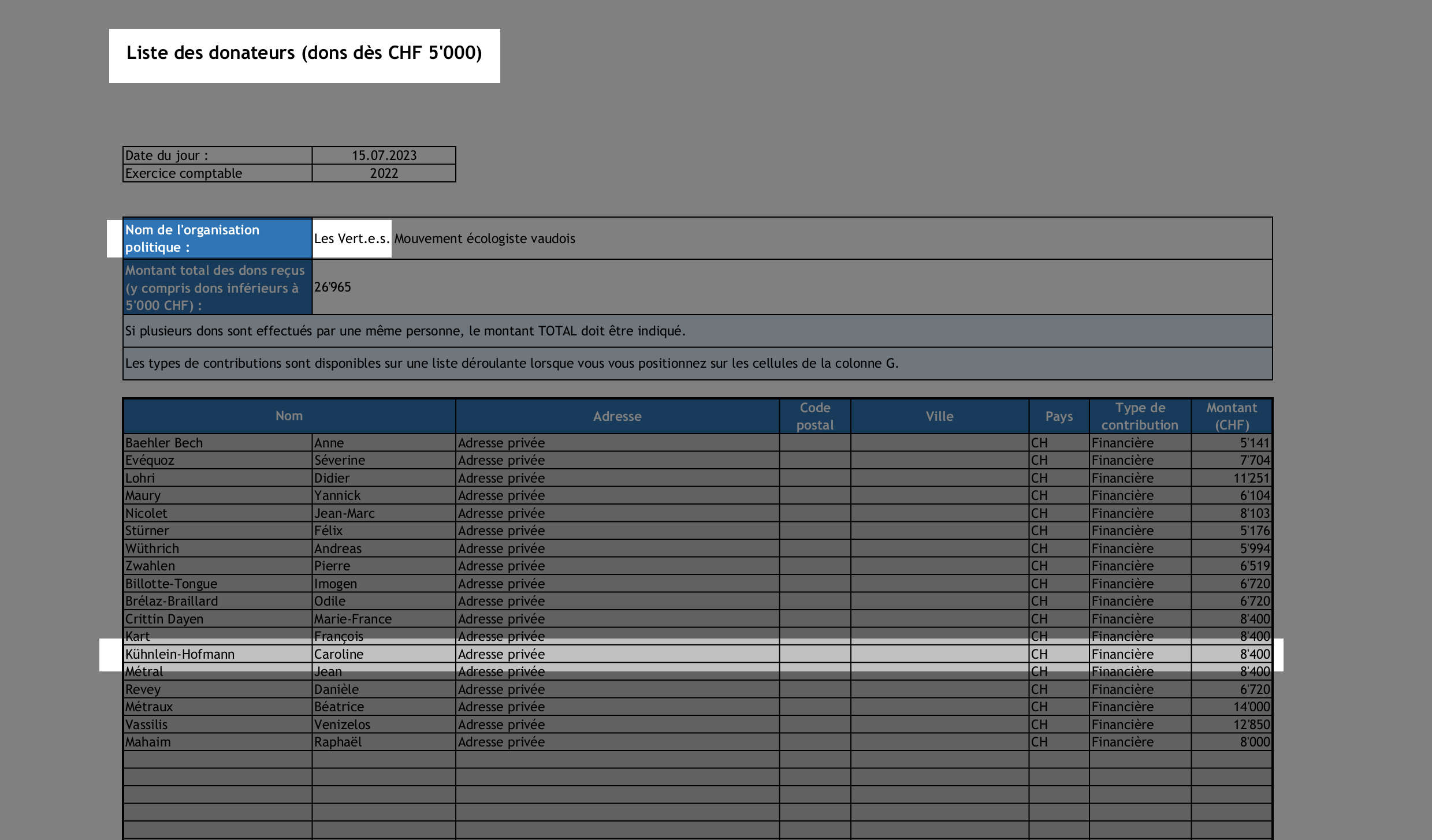Select the 'Billotte-Tongue' name cell

point(218,584)
